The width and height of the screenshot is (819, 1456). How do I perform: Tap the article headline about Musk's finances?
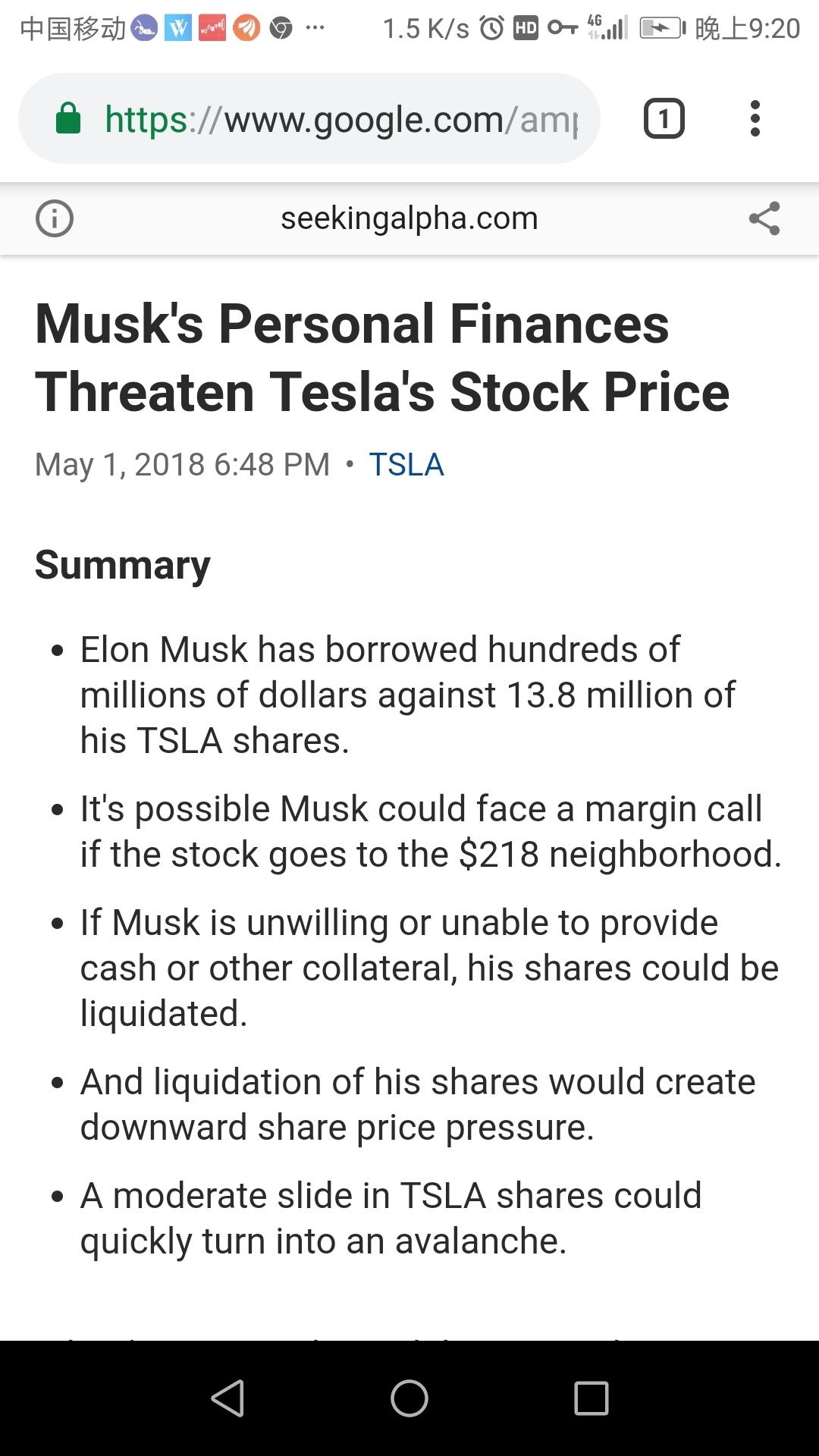pos(382,358)
